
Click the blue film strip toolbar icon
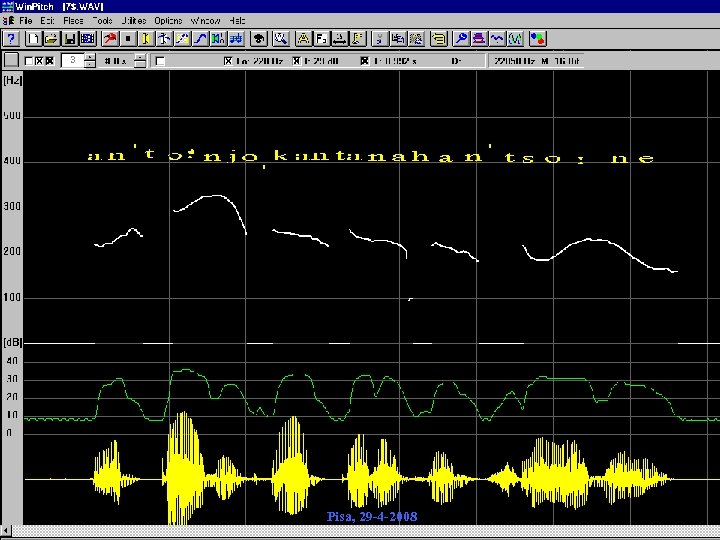pyautogui.click(x=88, y=39)
